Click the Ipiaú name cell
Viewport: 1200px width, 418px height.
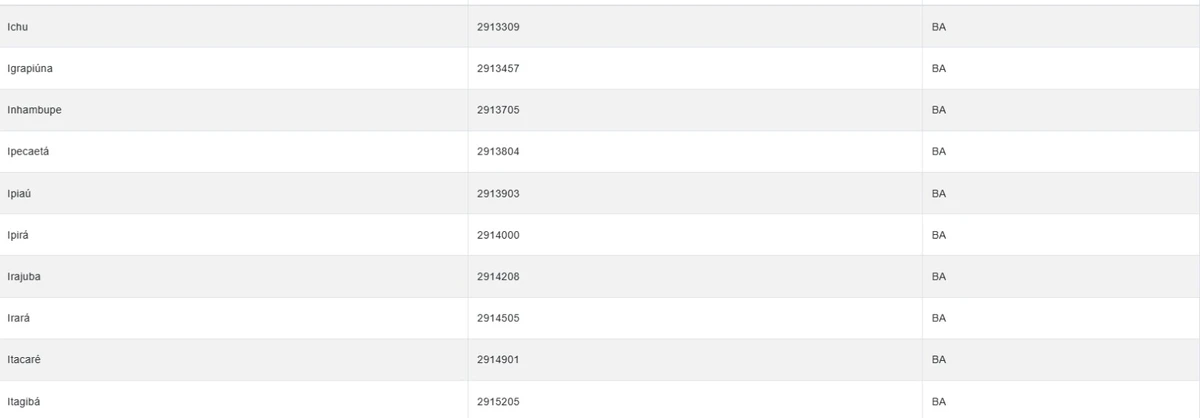pos(20,193)
